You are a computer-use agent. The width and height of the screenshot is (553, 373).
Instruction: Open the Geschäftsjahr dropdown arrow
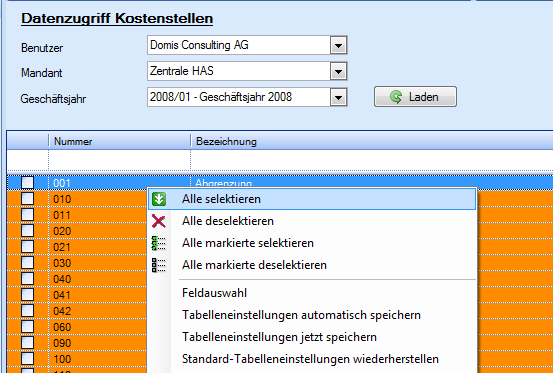tap(338, 97)
